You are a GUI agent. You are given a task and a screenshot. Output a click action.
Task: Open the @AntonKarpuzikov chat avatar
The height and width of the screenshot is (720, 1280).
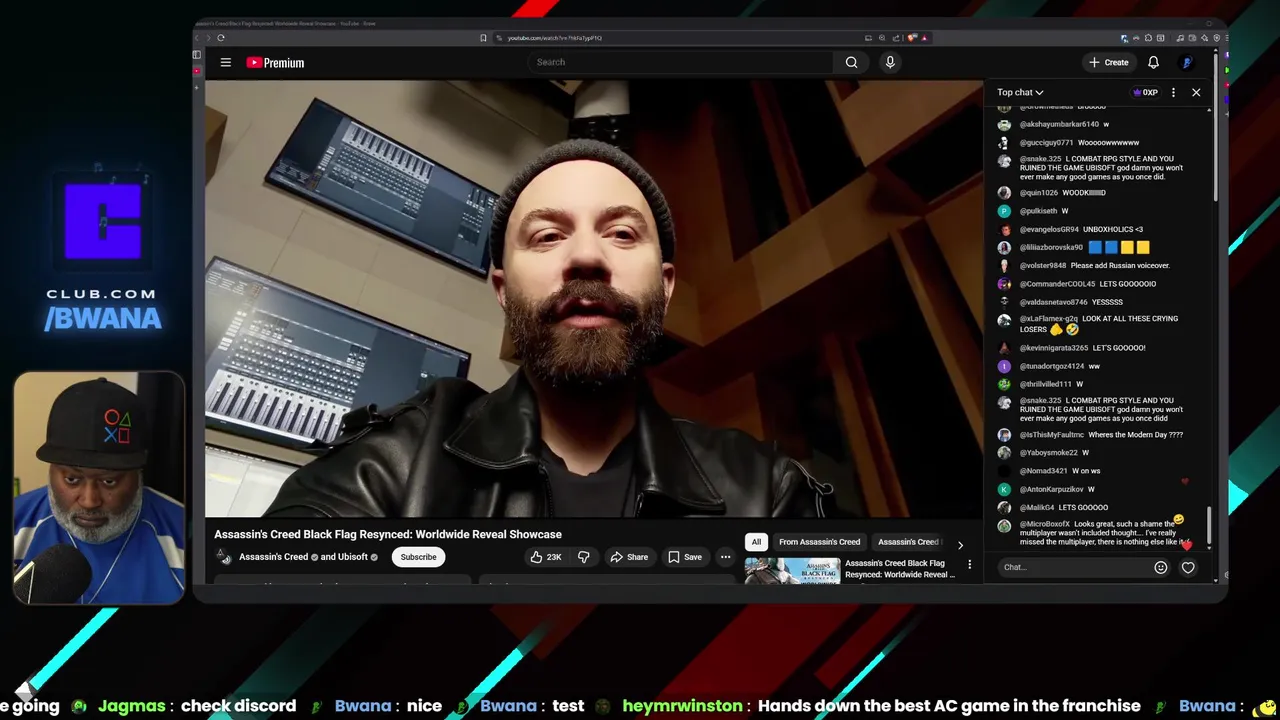click(1004, 489)
